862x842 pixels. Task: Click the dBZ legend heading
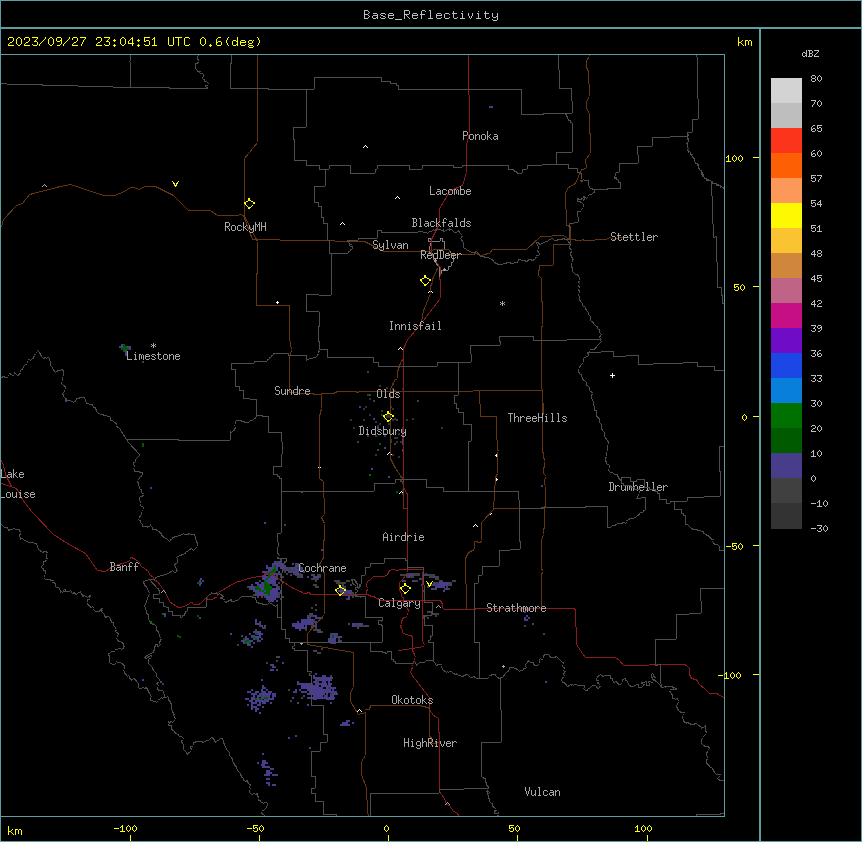tap(810, 53)
